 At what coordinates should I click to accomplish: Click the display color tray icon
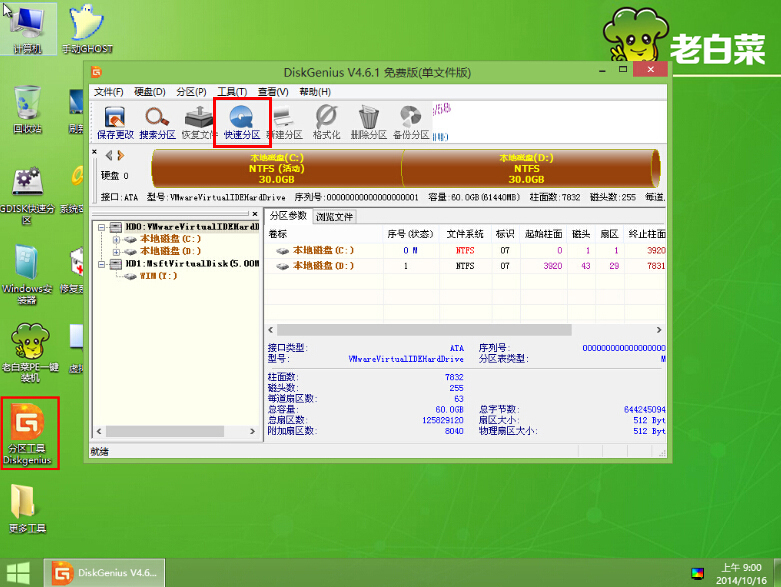pos(697,574)
